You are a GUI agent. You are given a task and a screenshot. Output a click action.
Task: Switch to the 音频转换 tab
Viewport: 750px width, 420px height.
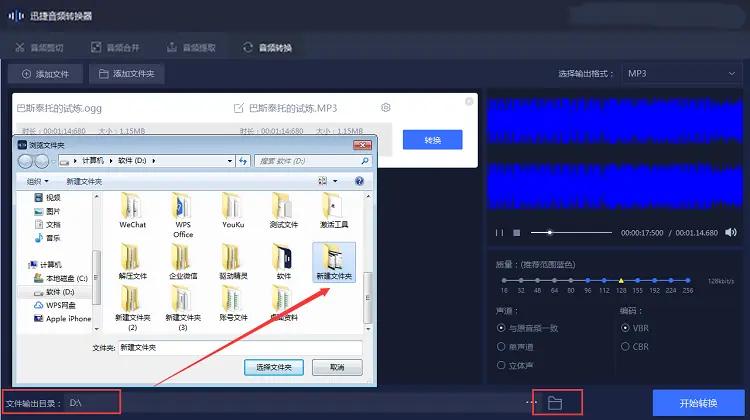pyautogui.click(x=267, y=47)
